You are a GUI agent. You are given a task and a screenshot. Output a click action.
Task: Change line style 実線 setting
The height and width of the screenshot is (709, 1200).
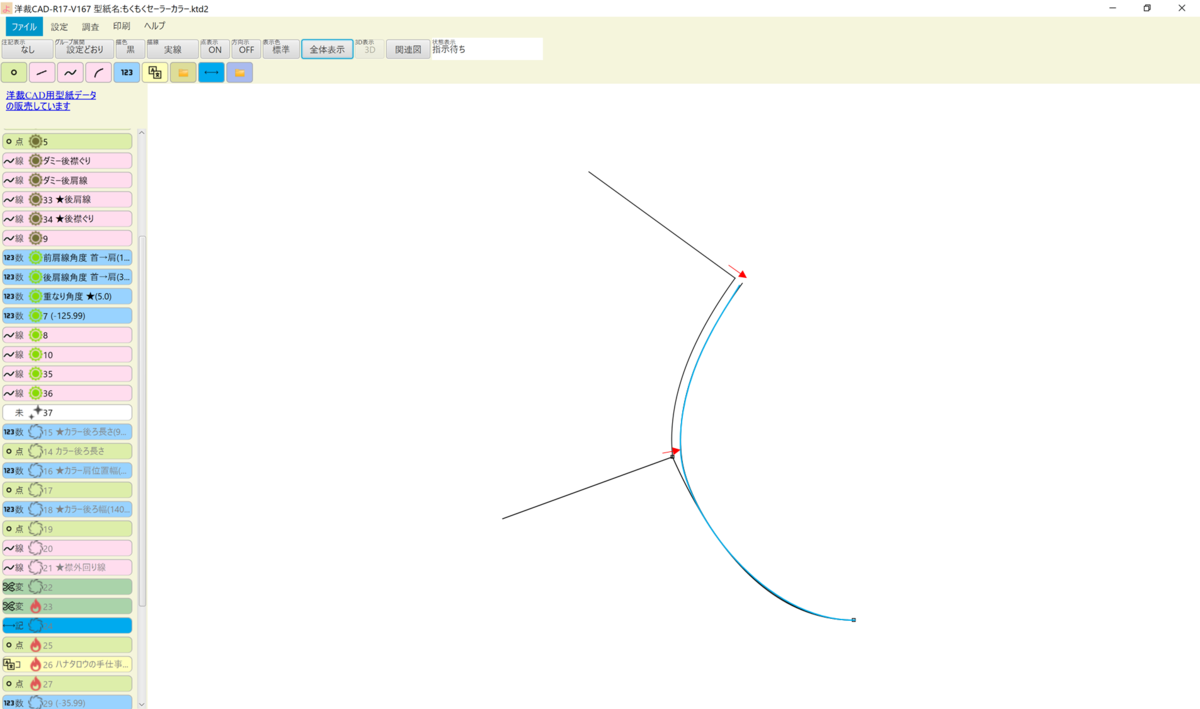tap(172, 49)
